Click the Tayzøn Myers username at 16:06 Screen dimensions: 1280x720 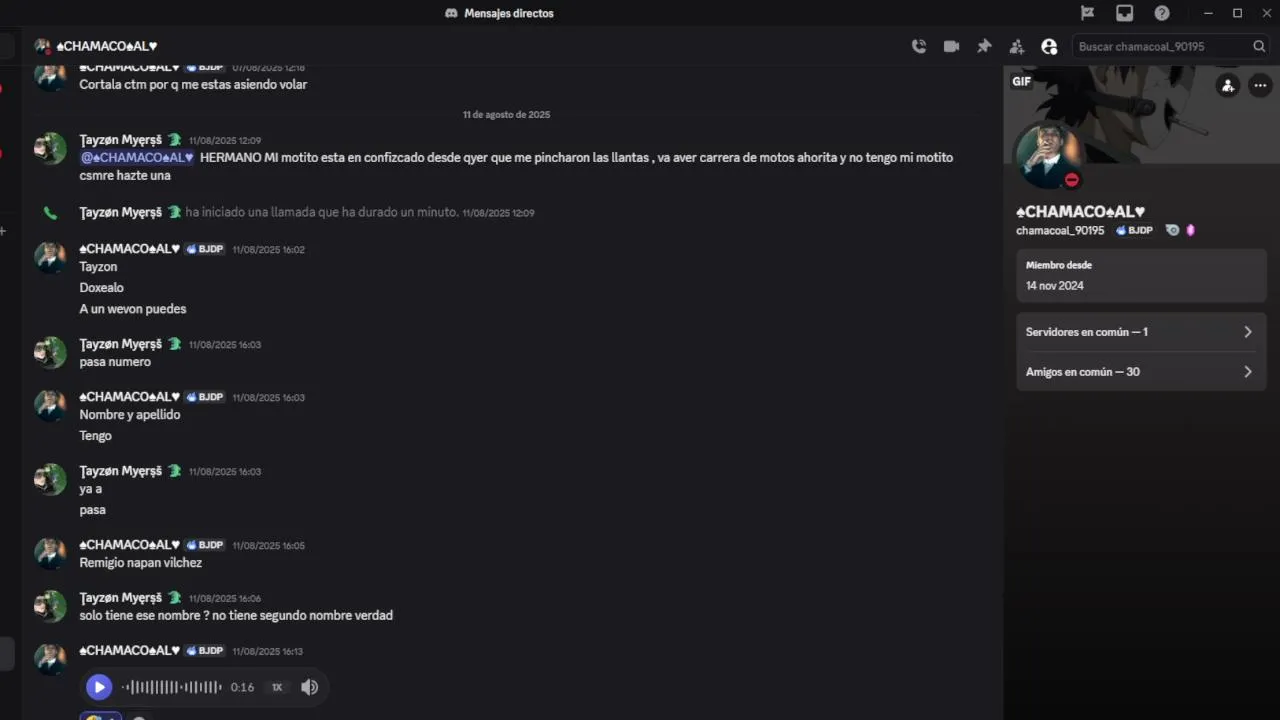click(120, 597)
